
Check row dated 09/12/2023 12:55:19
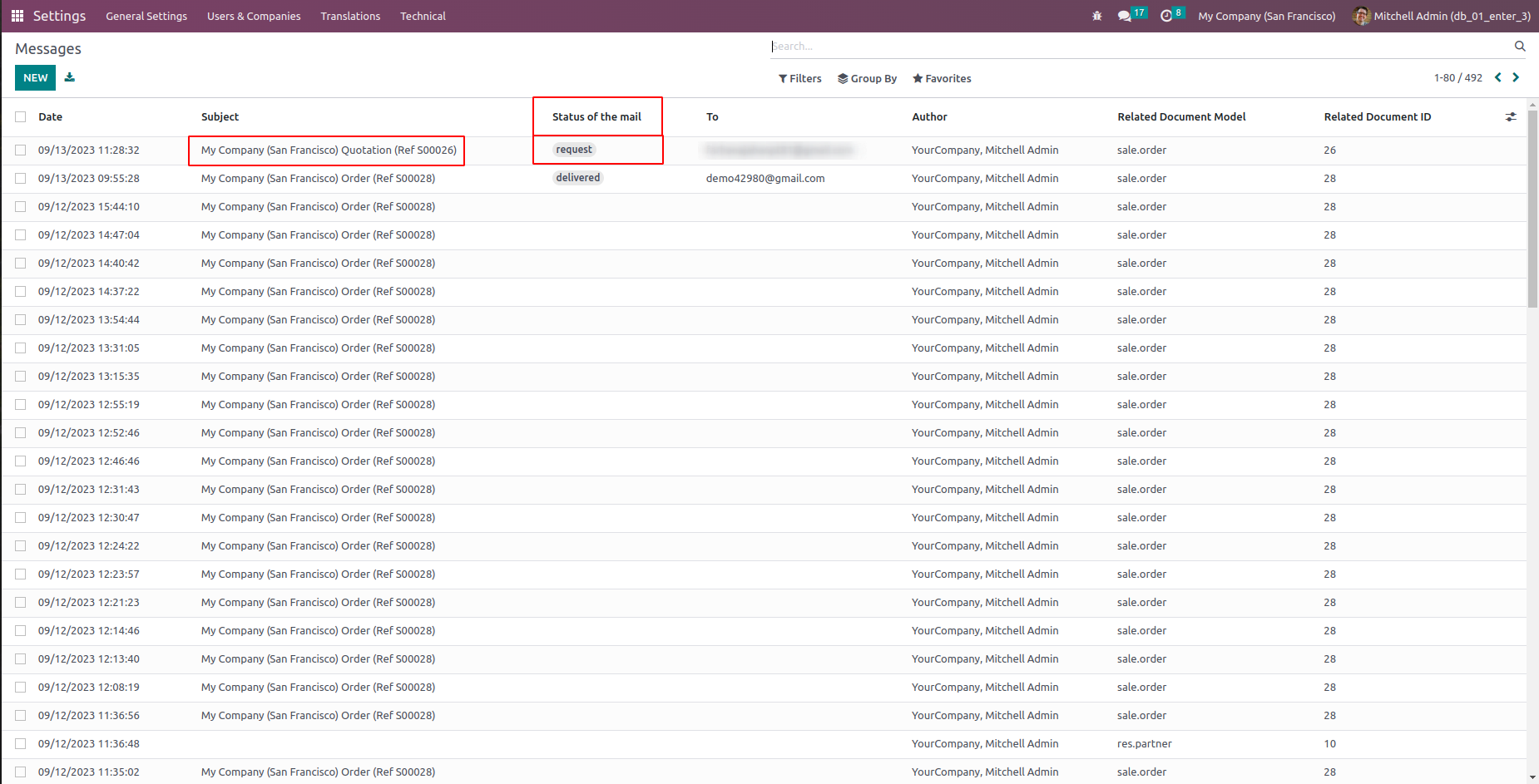point(21,405)
